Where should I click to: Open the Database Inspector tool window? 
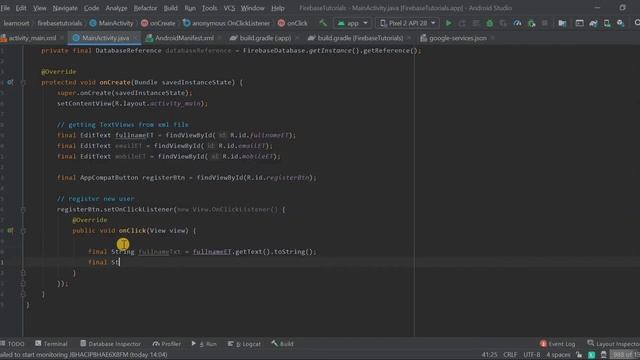[x=110, y=344]
